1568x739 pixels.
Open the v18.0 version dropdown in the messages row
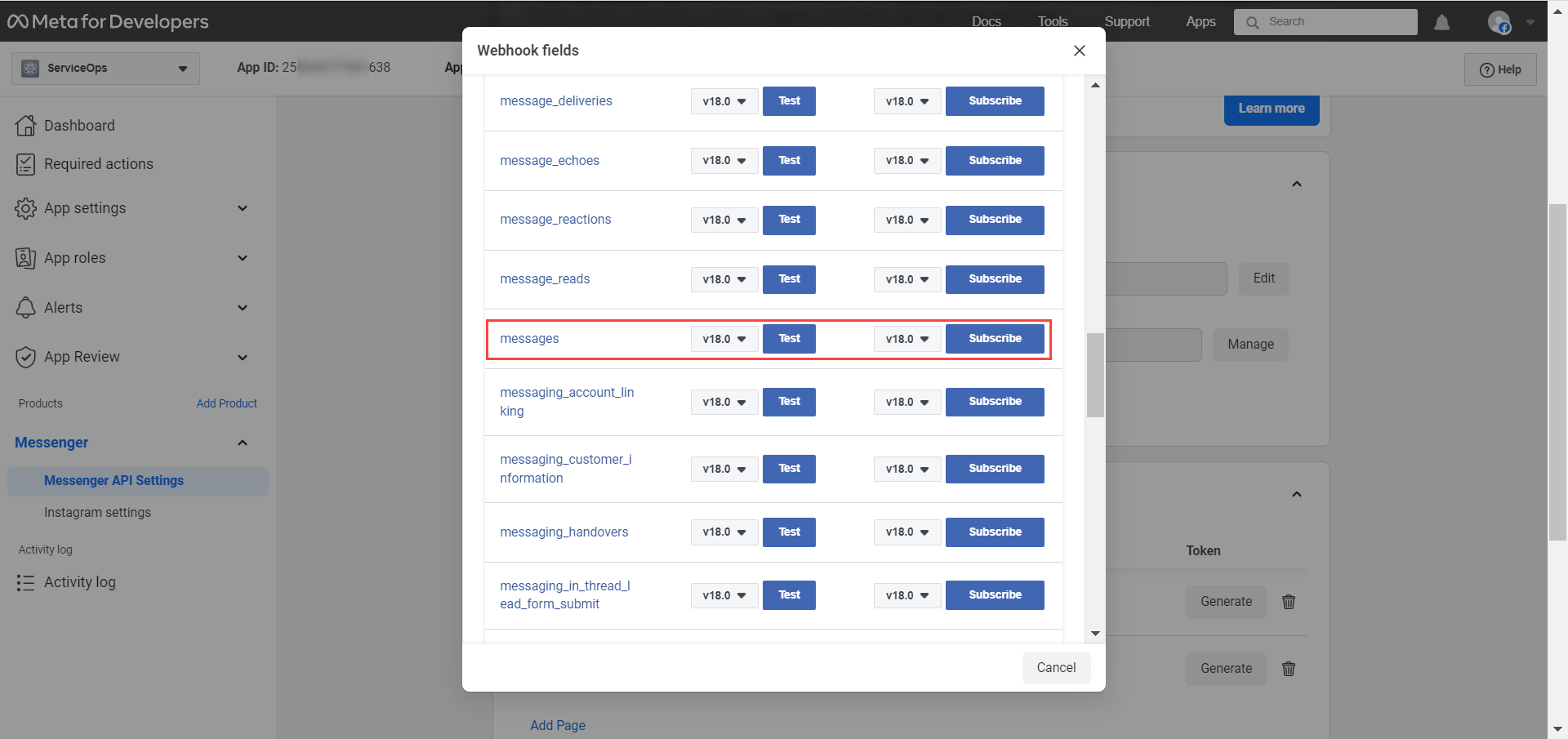pos(724,338)
